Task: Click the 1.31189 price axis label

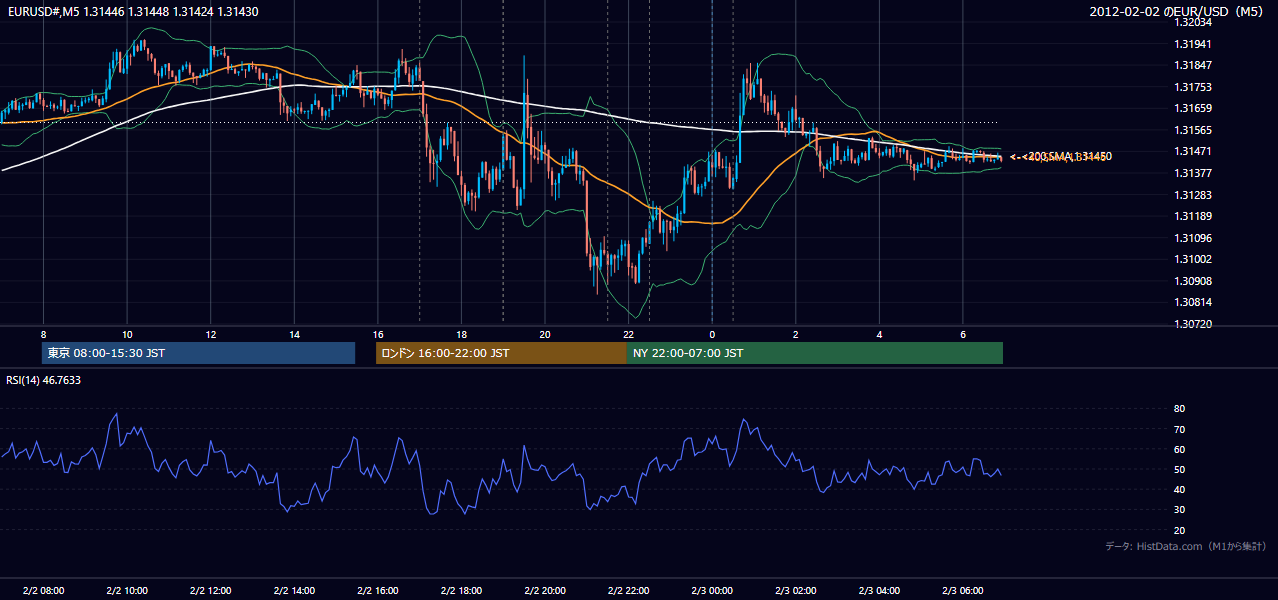Action: 1194,216
